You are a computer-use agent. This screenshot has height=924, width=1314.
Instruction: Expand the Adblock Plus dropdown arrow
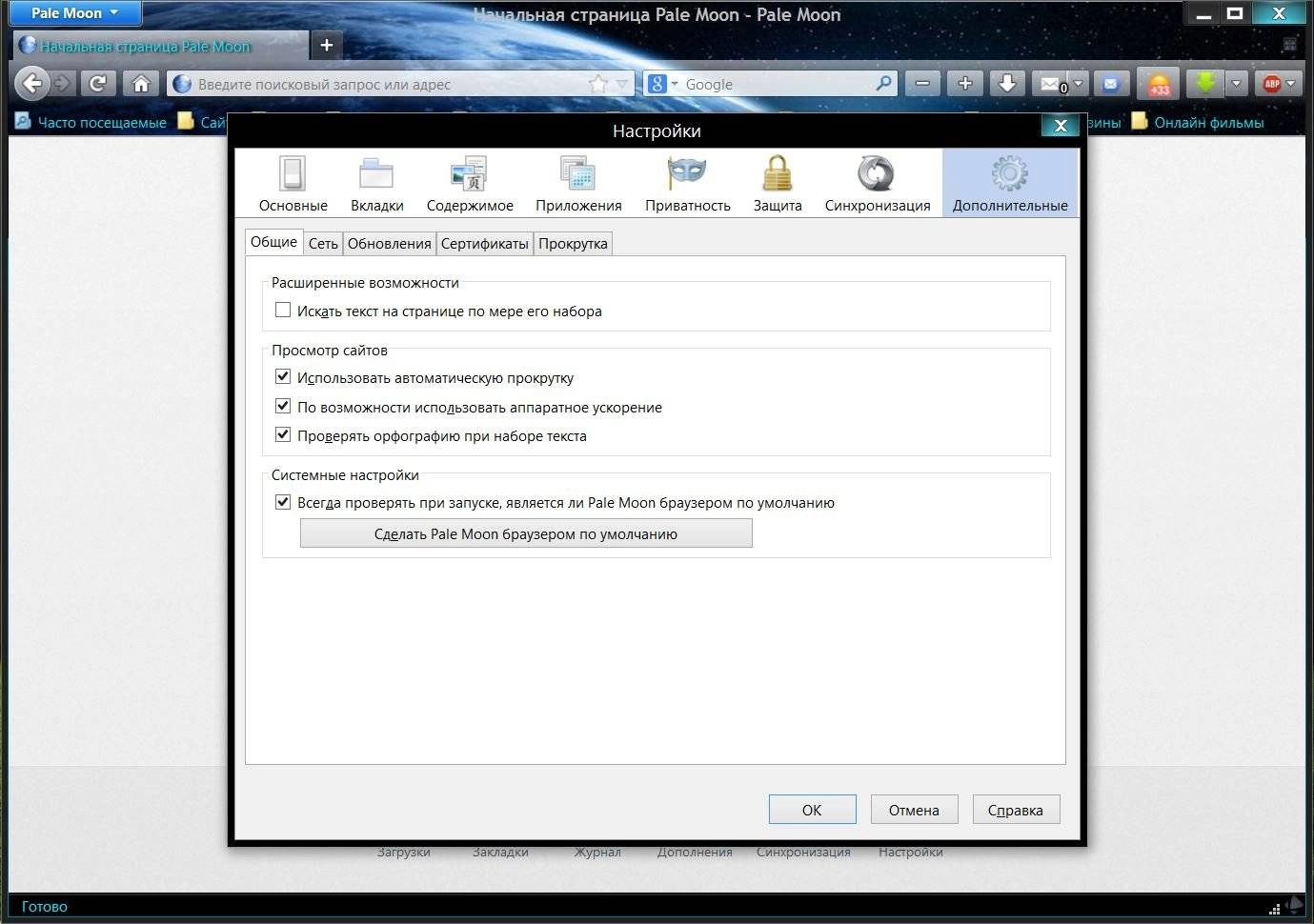point(1291,84)
